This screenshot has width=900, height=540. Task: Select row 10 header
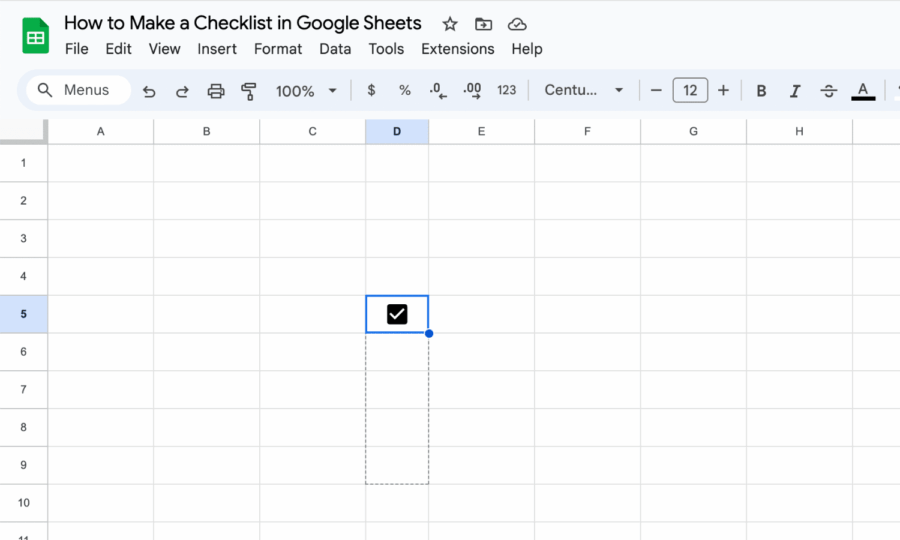24,503
